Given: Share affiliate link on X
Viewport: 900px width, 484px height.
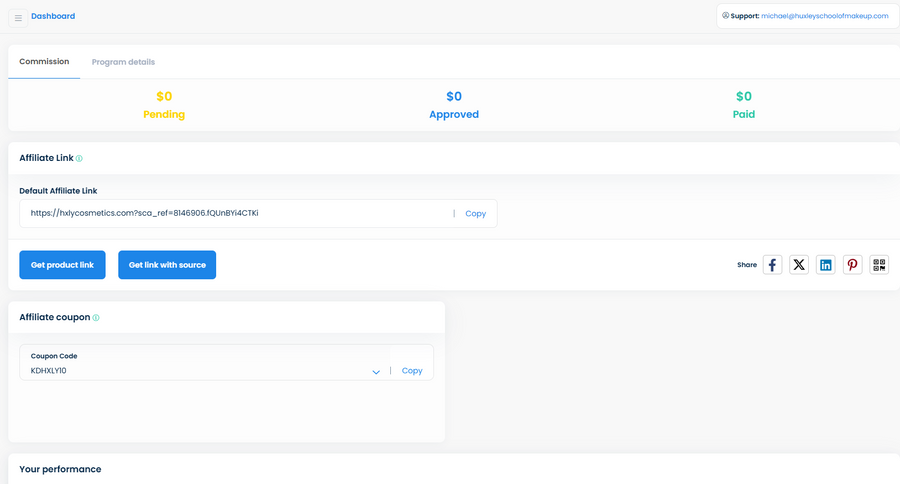Looking at the screenshot, I should pyautogui.click(x=798, y=265).
